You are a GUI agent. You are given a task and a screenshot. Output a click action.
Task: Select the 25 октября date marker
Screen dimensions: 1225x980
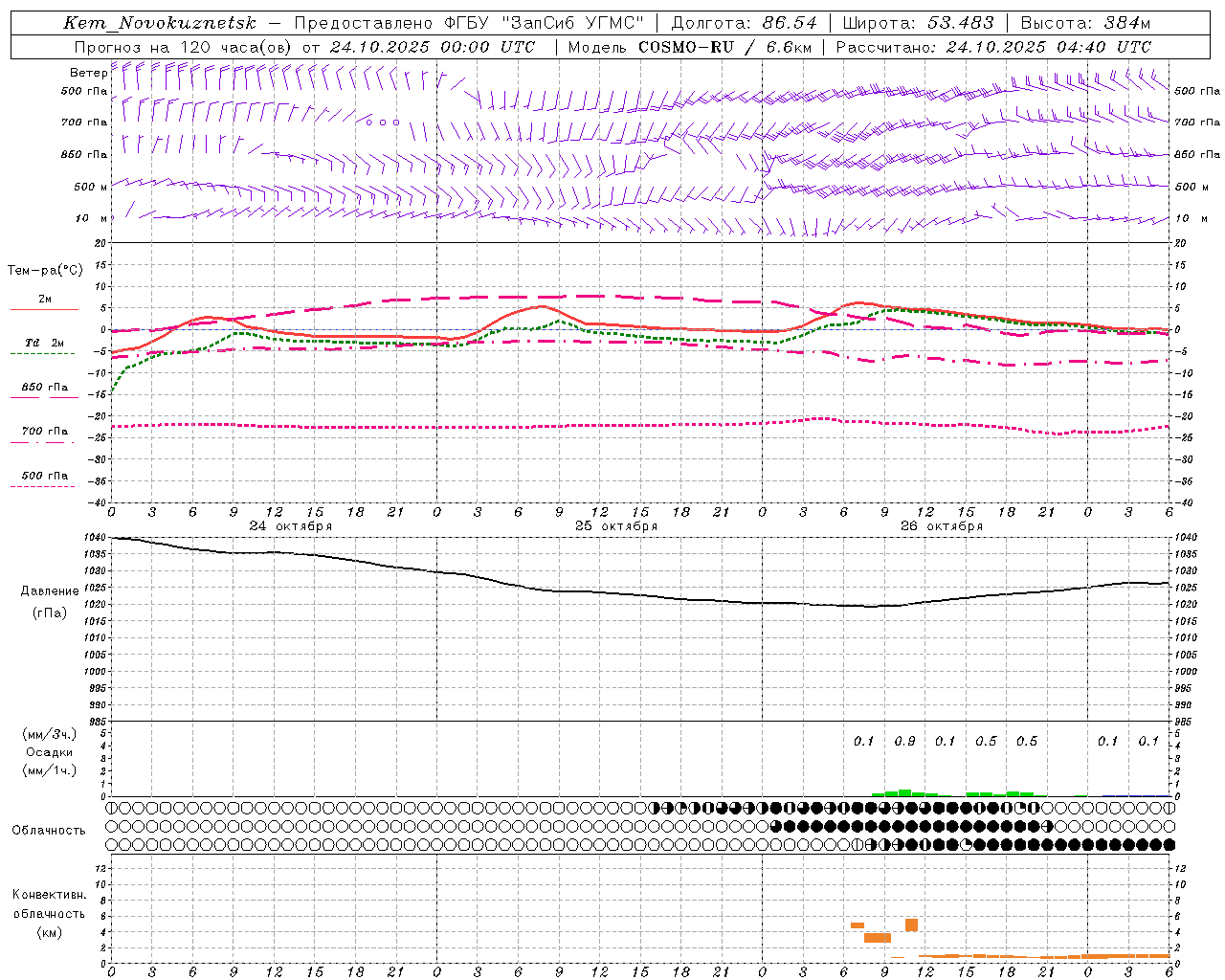pyautogui.click(x=615, y=526)
